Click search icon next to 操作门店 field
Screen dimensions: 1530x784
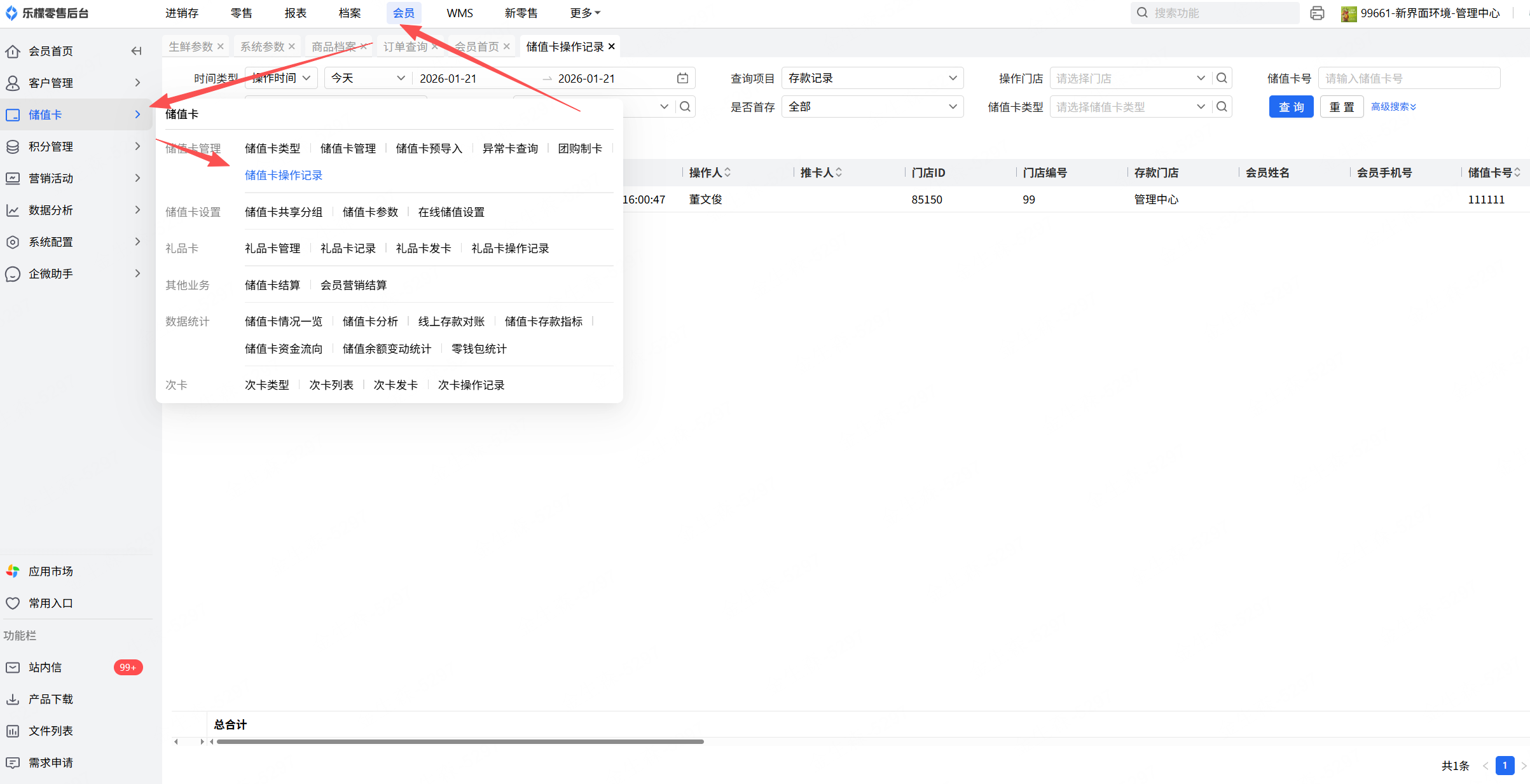1222,78
